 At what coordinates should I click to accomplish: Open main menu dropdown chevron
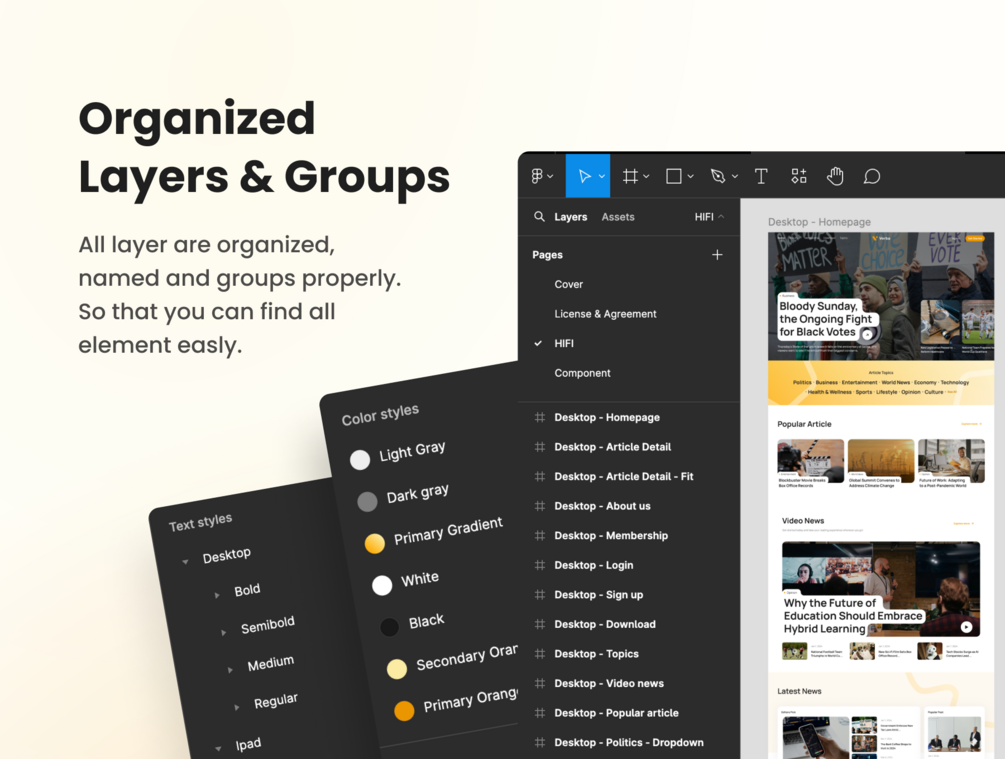click(x=550, y=176)
